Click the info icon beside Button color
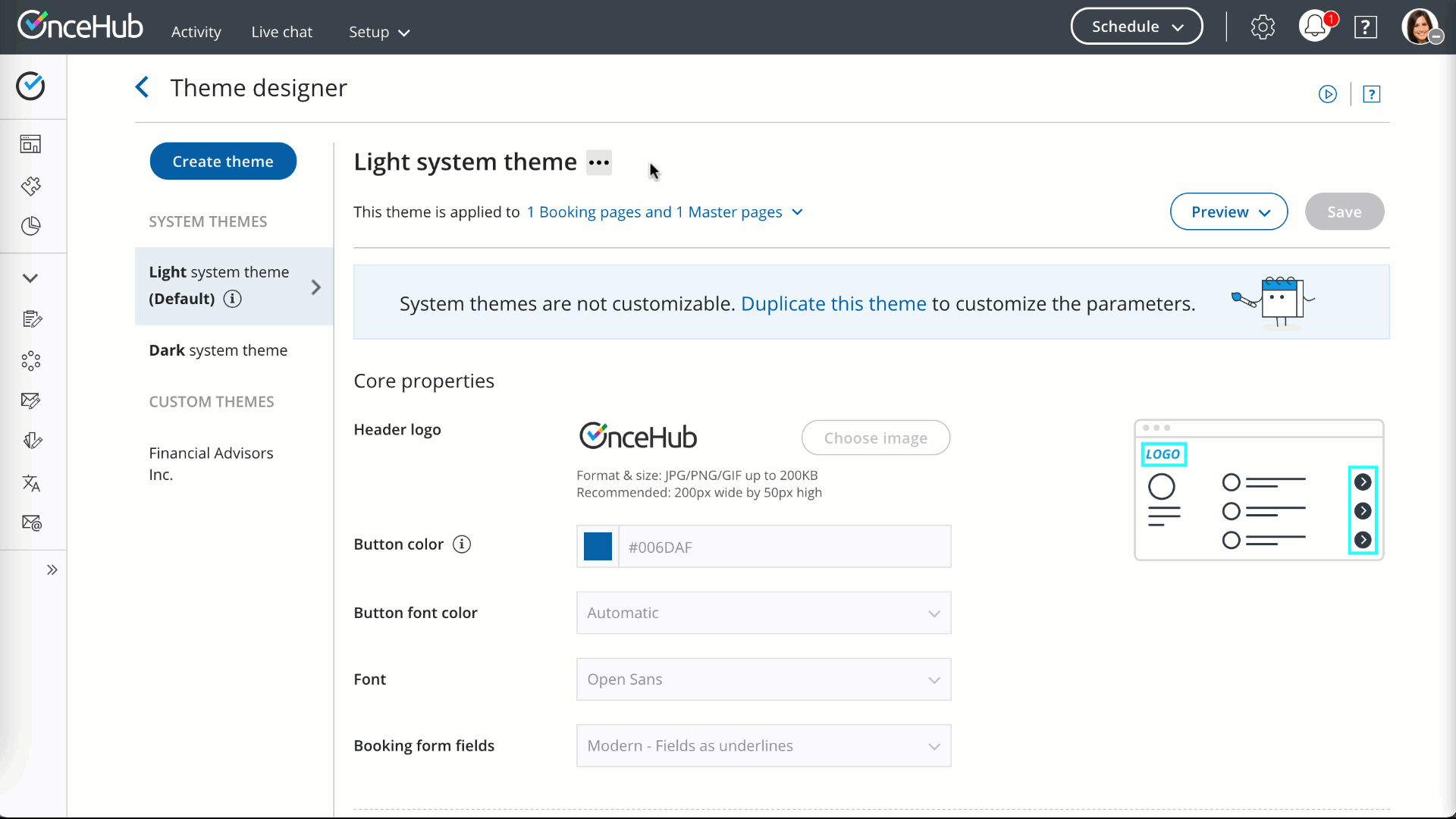 [x=462, y=544]
